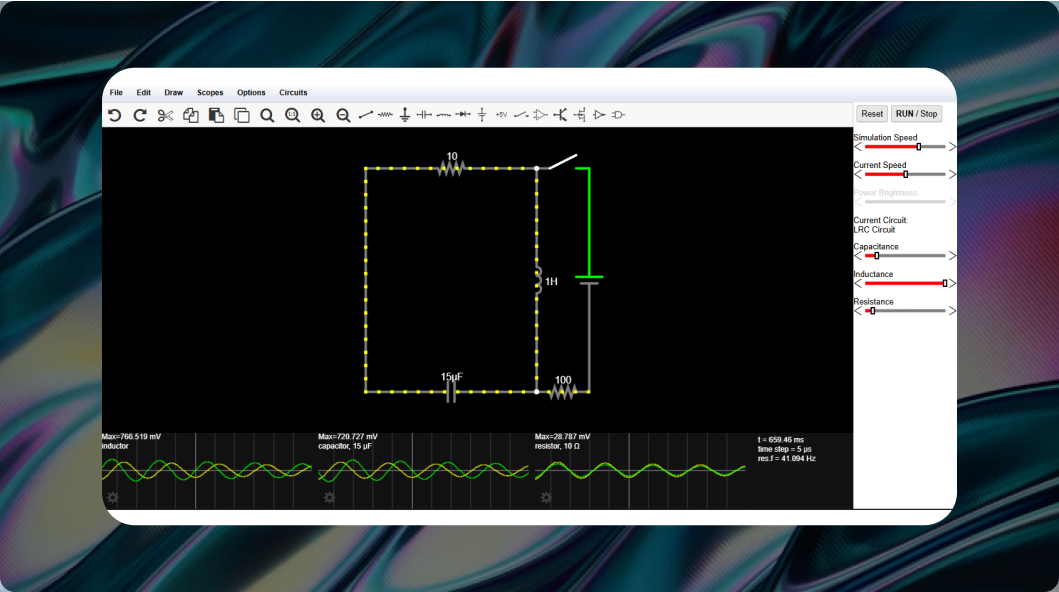
Task: Pick the diode component tool
Action: pos(463,115)
